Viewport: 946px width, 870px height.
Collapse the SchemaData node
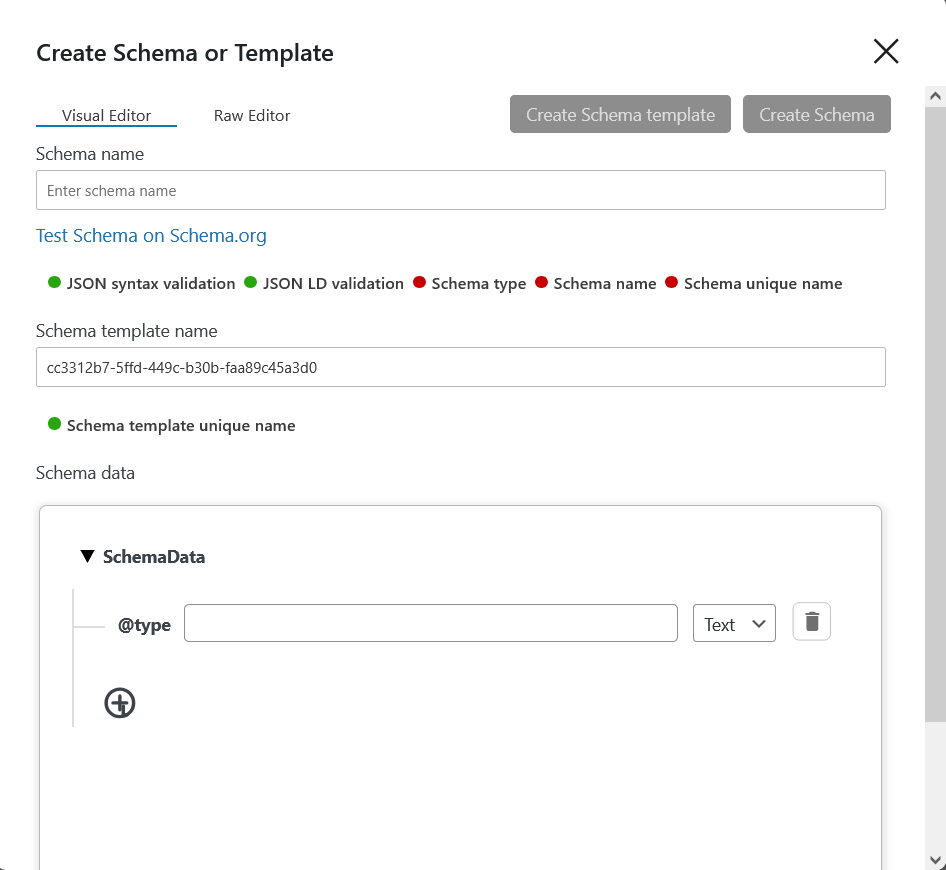pos(87,556)
